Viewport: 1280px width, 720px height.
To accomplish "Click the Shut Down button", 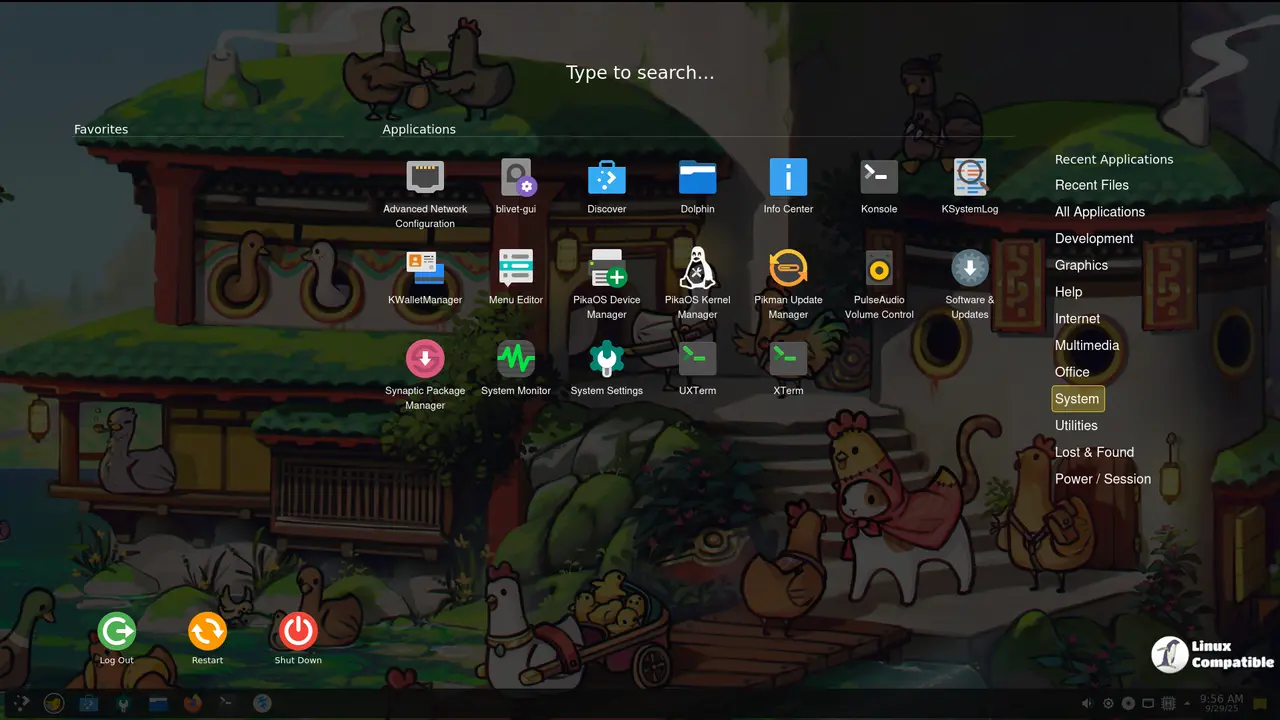I will pos(298,632).
